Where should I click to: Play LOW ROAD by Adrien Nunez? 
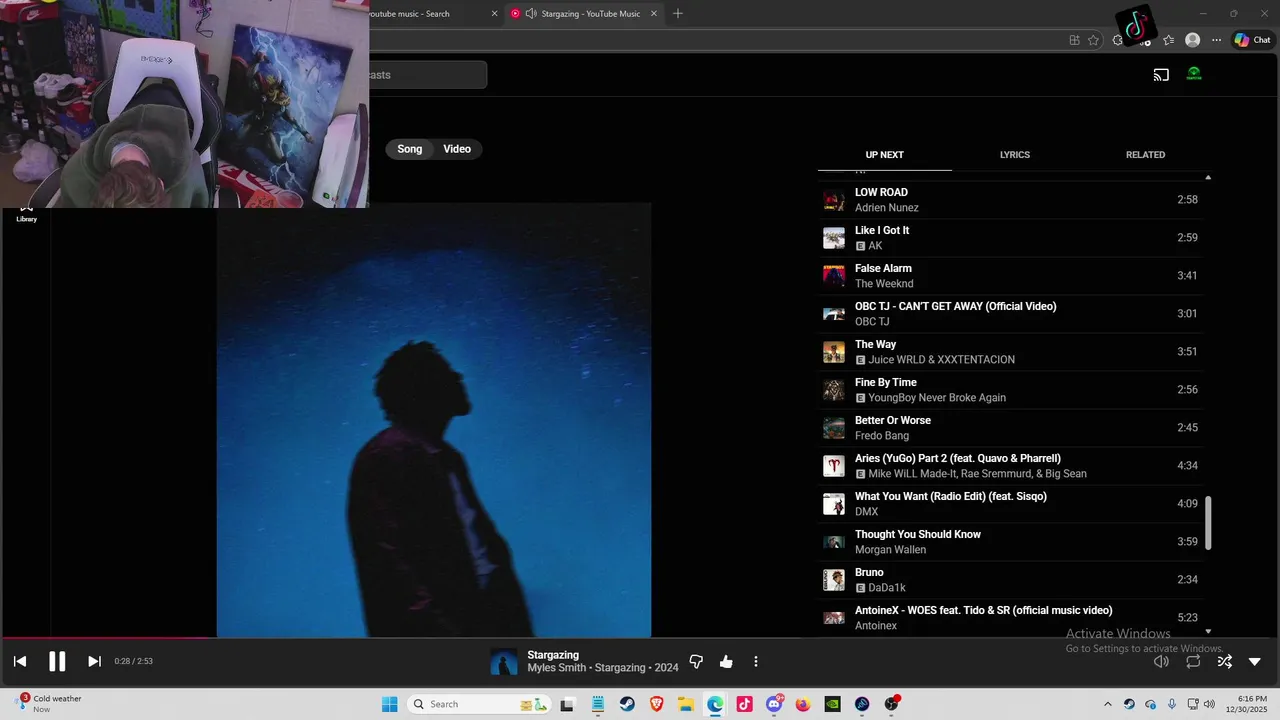(x=1010, y=200)
